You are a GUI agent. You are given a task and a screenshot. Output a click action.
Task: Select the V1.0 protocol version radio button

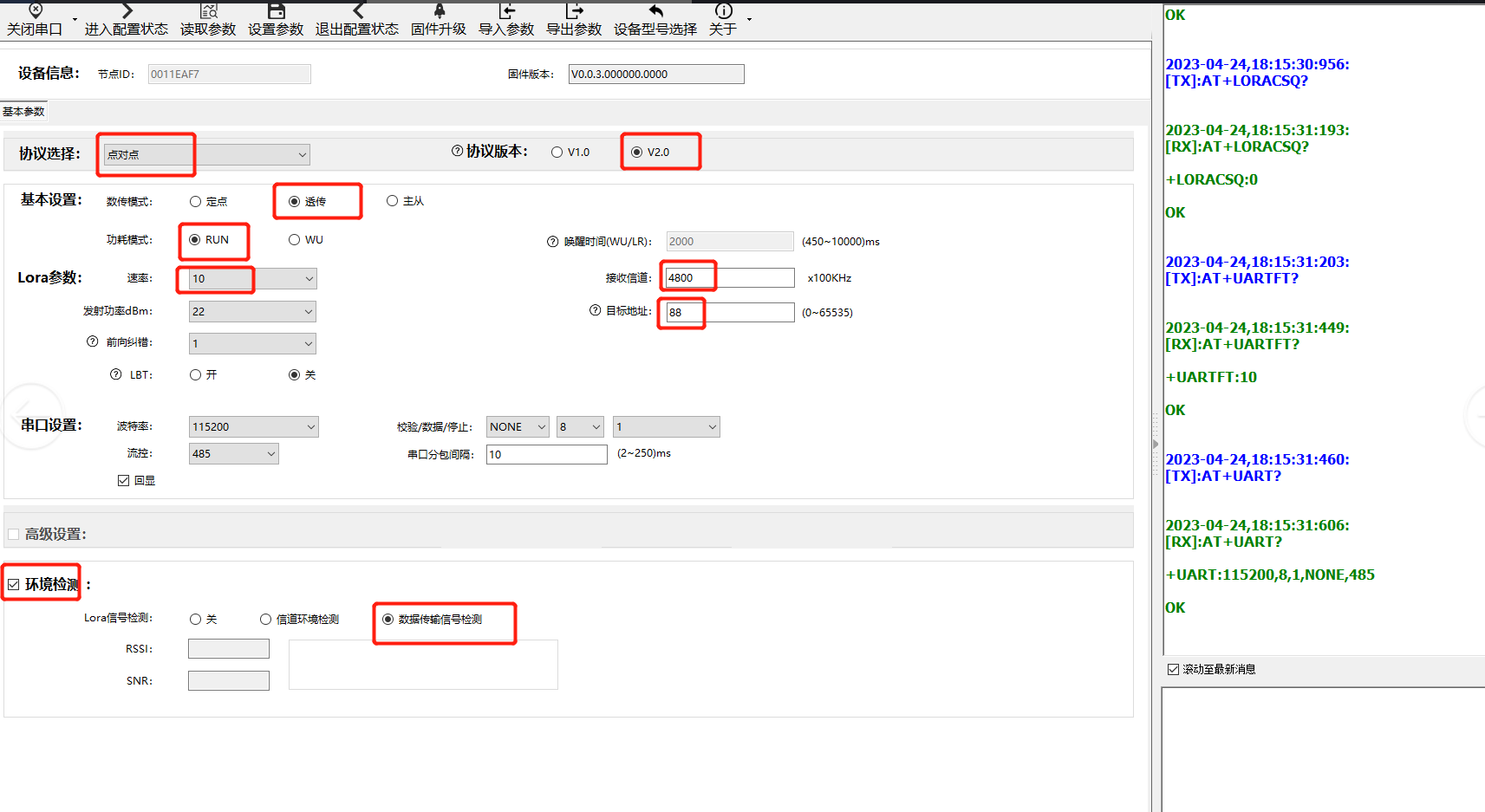557,153
